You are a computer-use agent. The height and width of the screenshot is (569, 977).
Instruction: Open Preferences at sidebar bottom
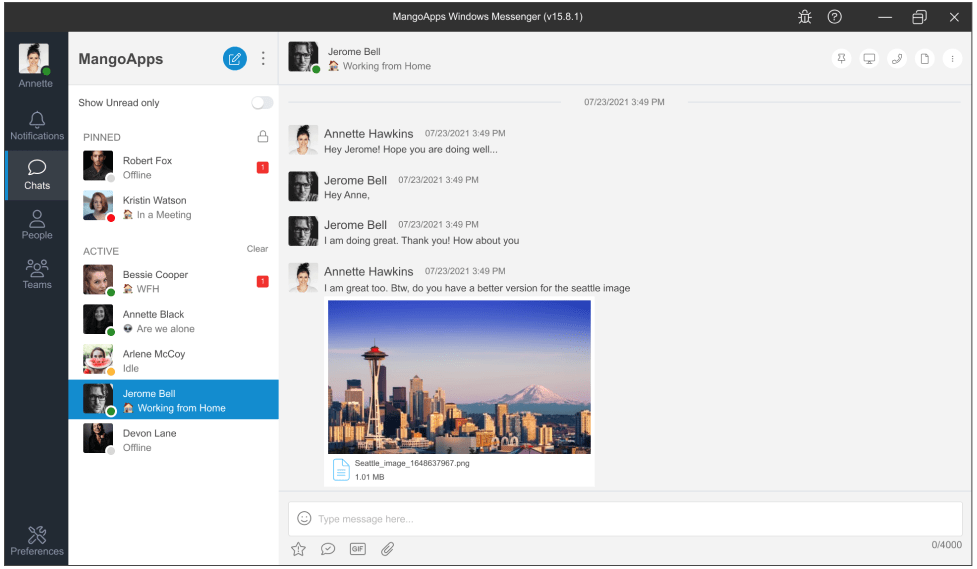(37, 540)
